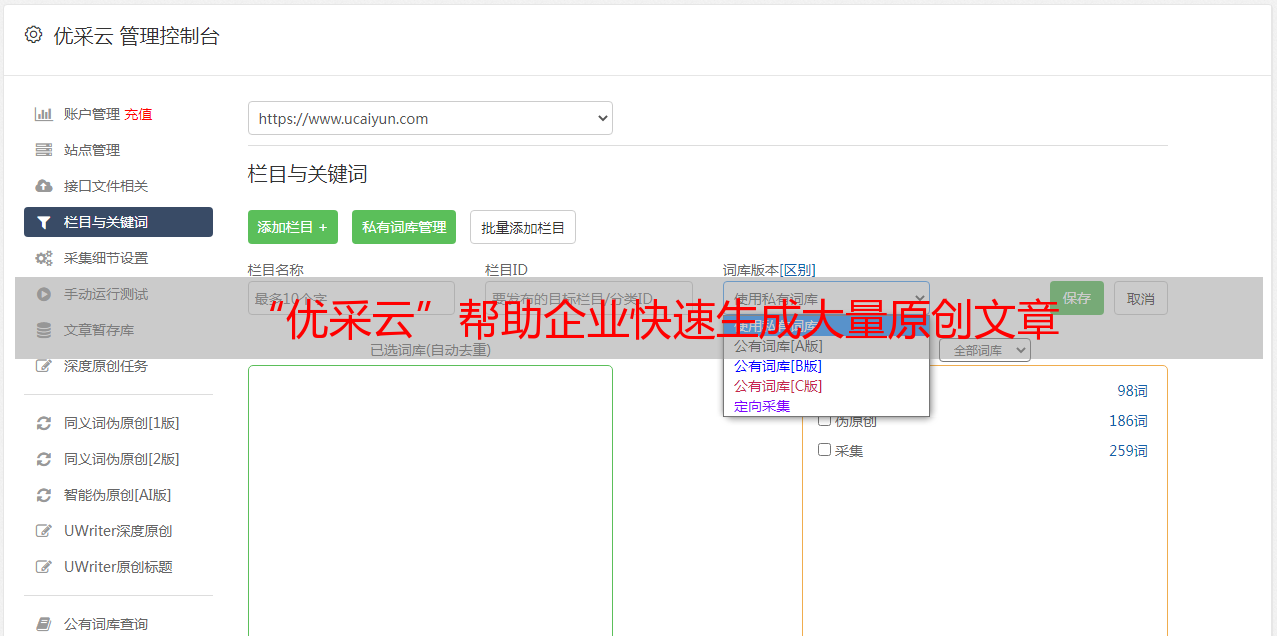The width and height of the screenshot is (1277, 636).
Task: Click the 批量添加栏目 button
Action: (x=523, y=227)
